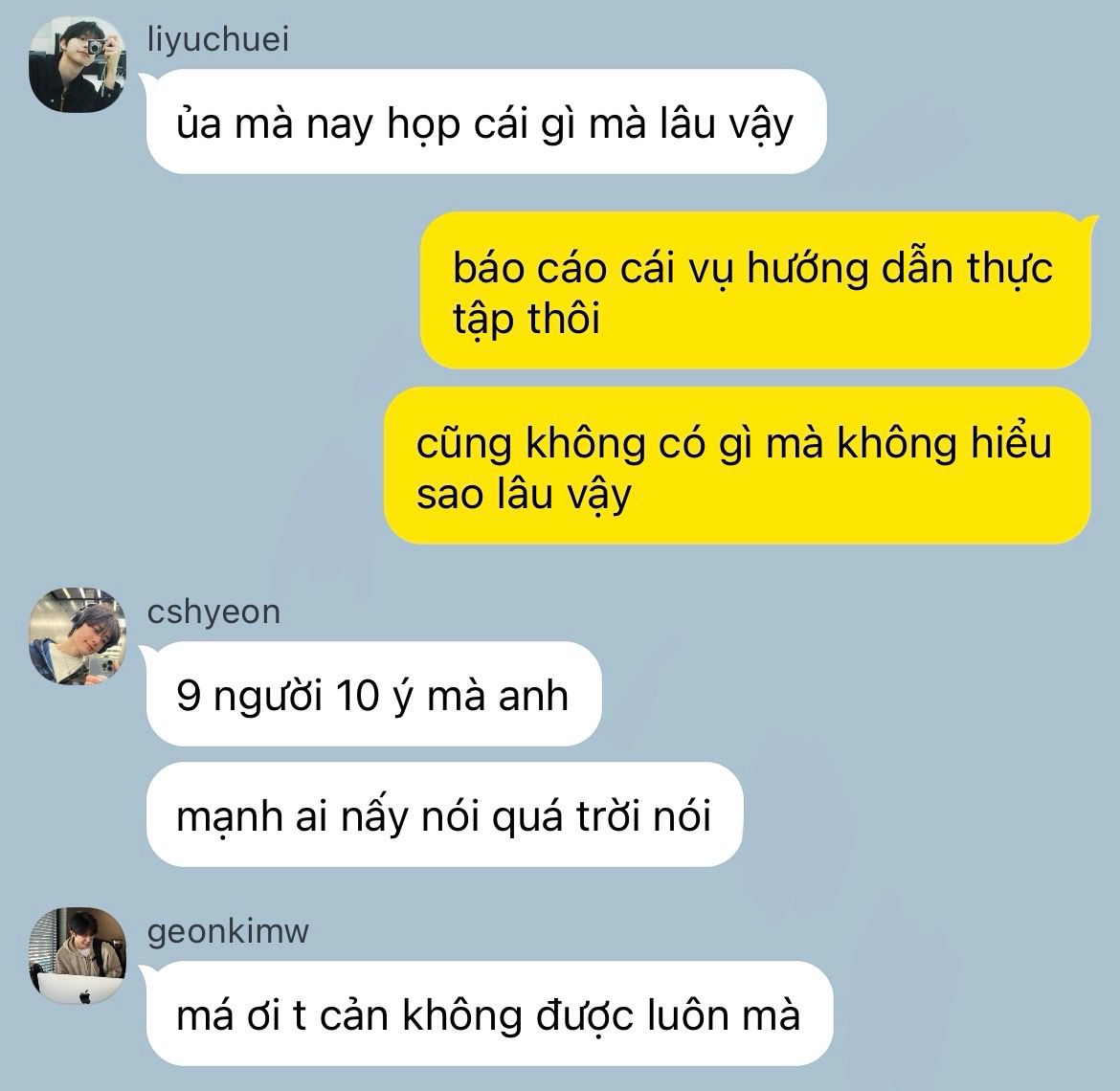Click the cshyeon username label

pos(213,612)
